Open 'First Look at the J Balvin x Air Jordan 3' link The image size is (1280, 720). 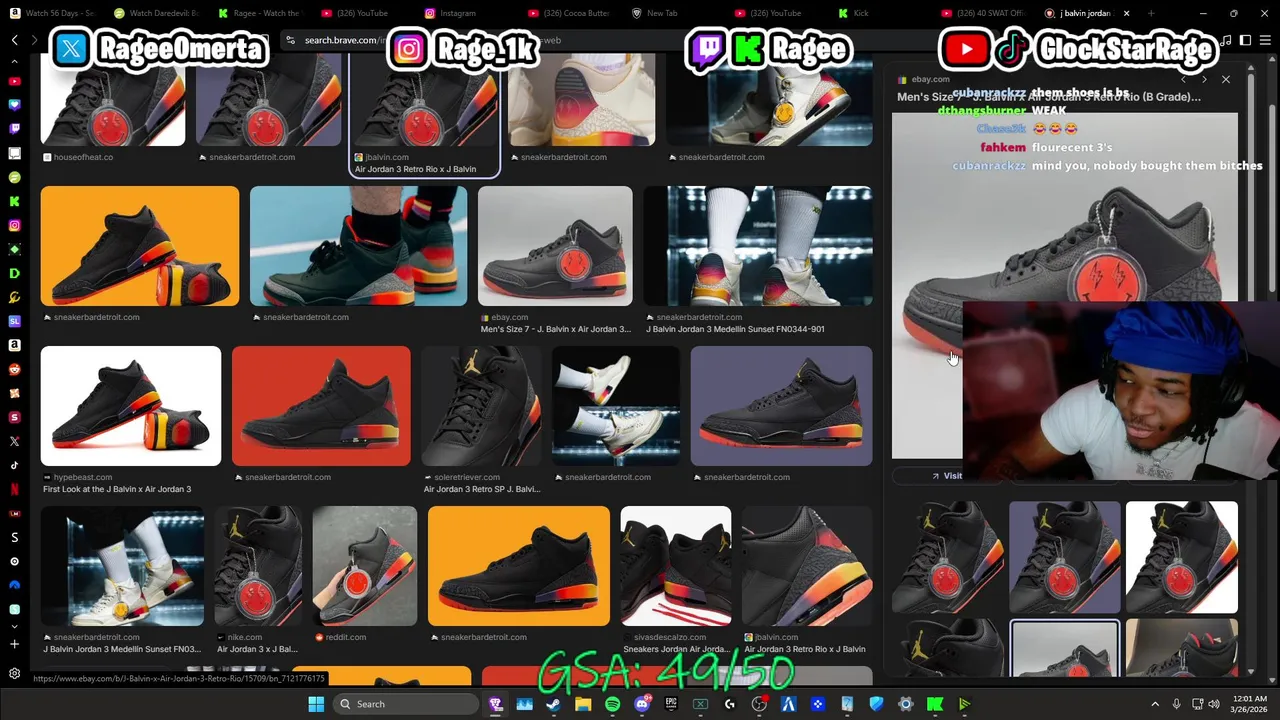pyautogui.click(x=117, y=489)
